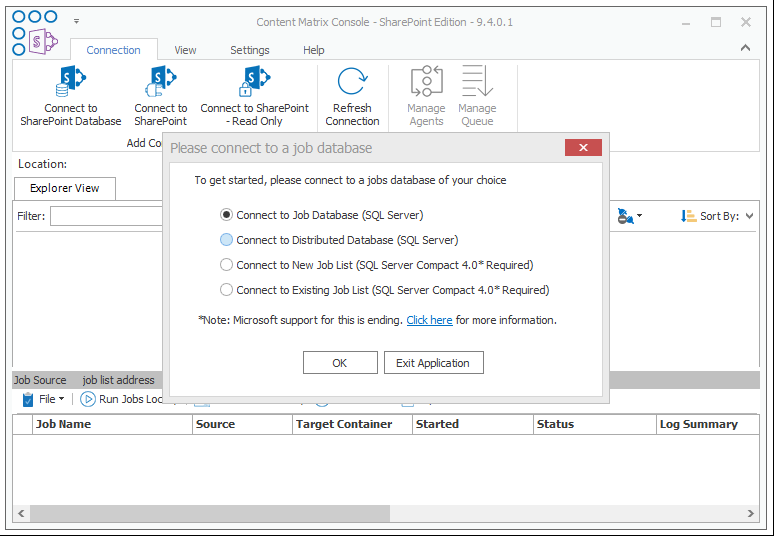Switch to the Settings ribbon tab
Viewport: 774px width, 536px height.
click(250, 50)
